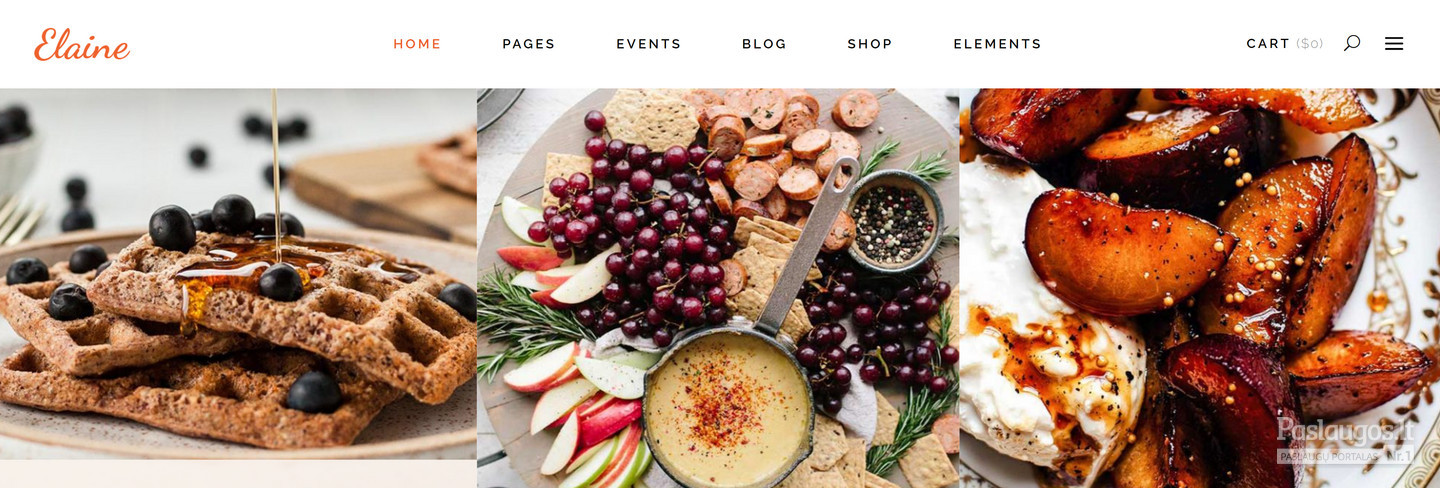Click the Paslaugos.lt watermark logo
Screen dimensions: 1440x488
(x=1347, y=430)
